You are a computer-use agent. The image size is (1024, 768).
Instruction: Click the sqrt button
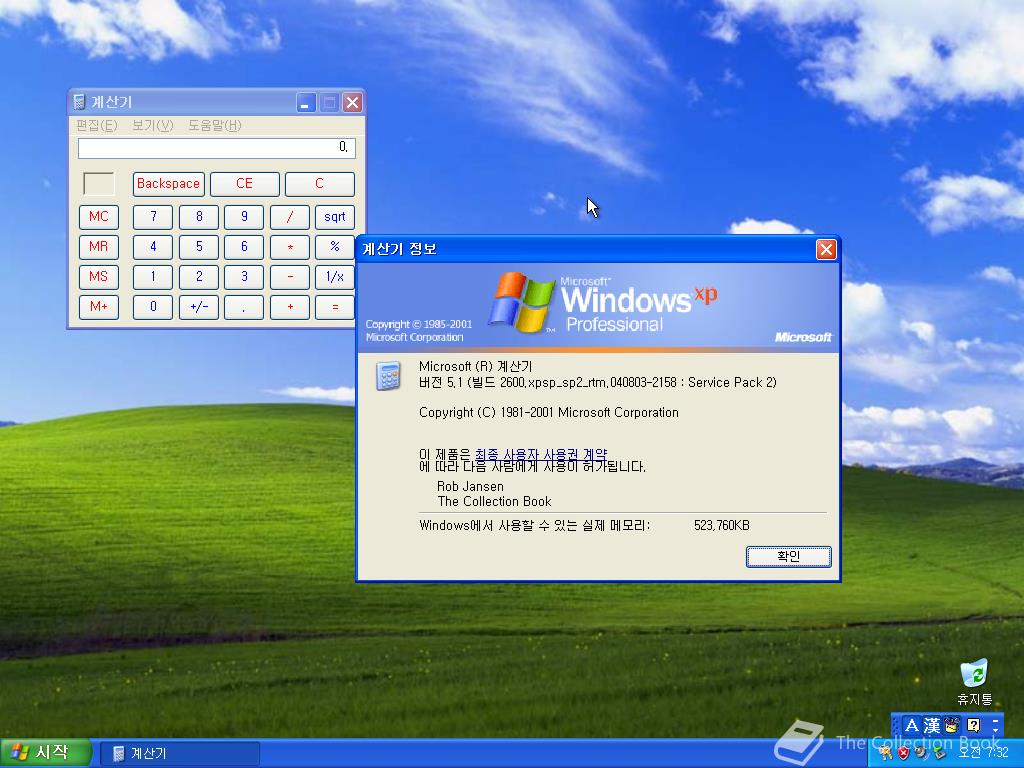pos(334,217)
